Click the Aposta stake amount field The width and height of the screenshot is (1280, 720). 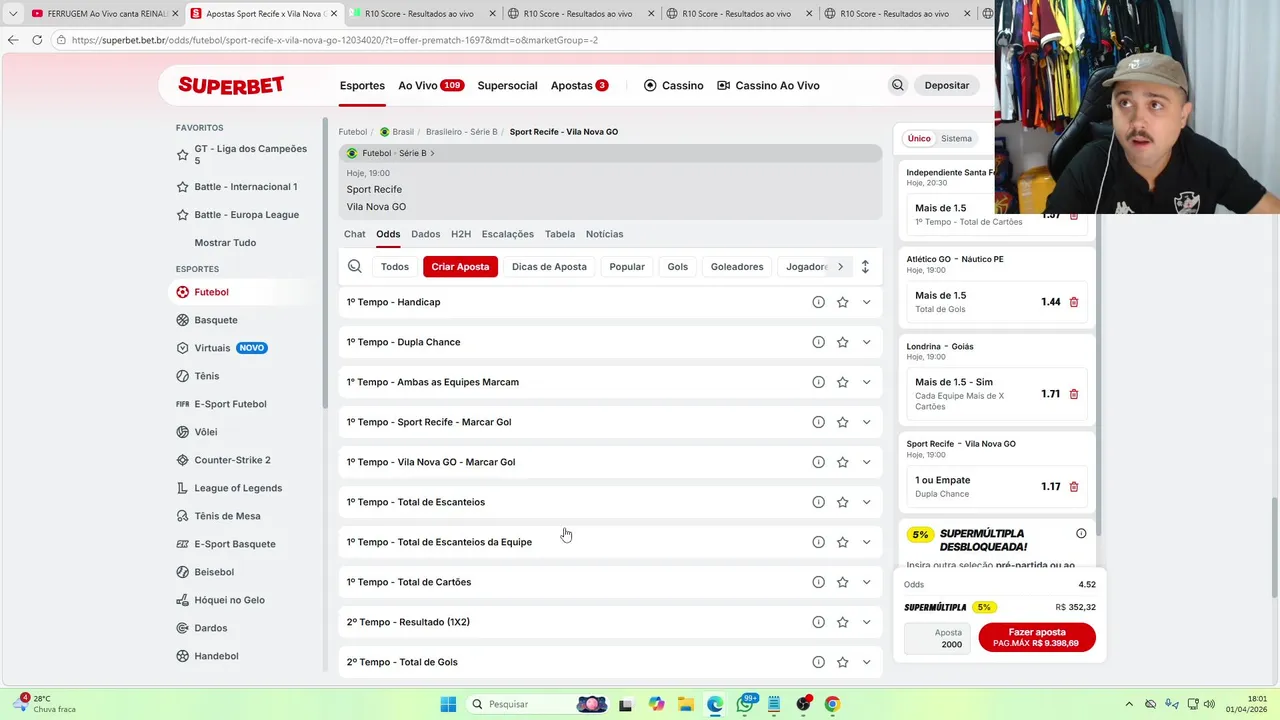(937, 638)
